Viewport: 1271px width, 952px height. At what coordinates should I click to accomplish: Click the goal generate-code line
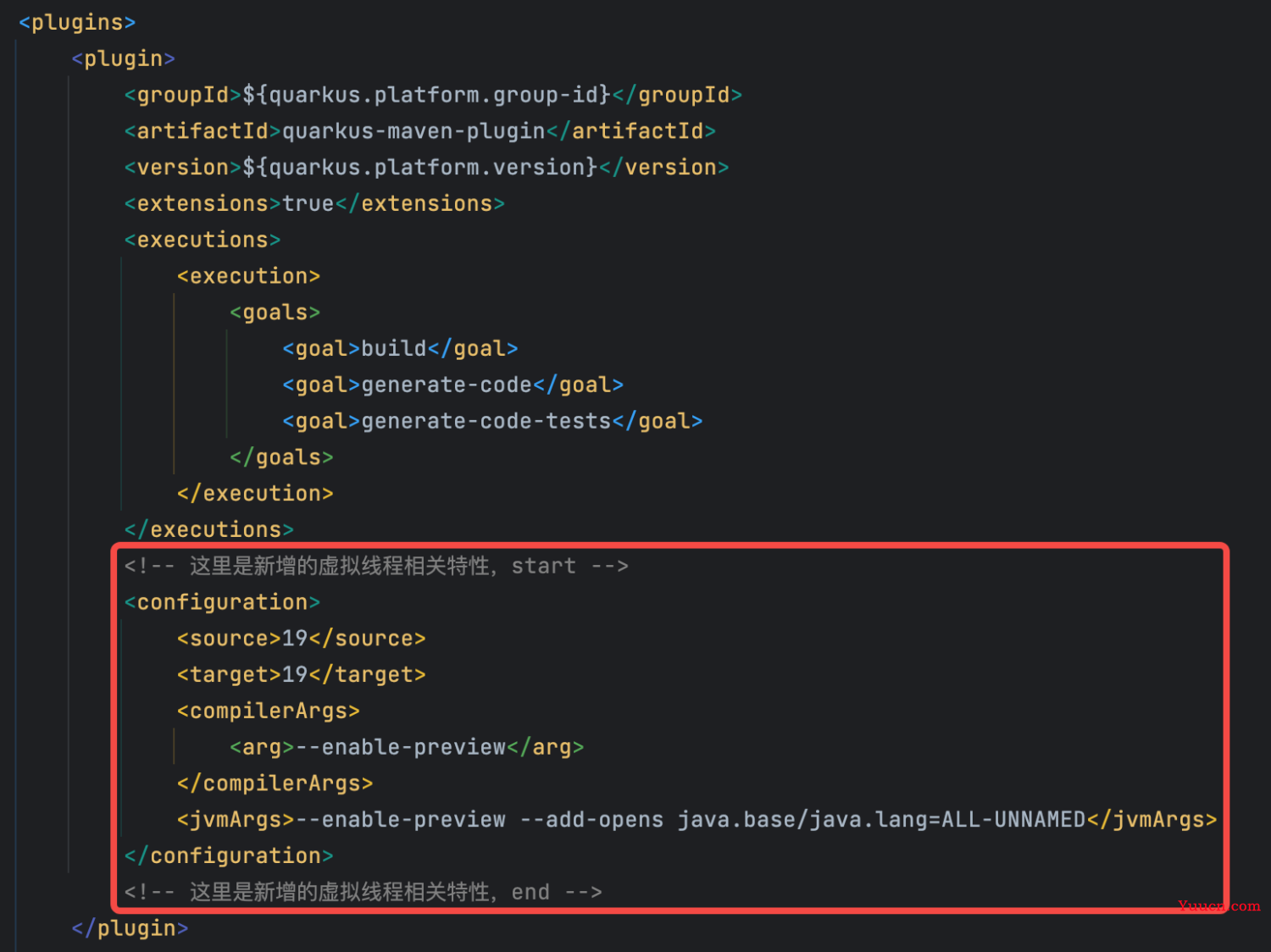click(452, 385)
